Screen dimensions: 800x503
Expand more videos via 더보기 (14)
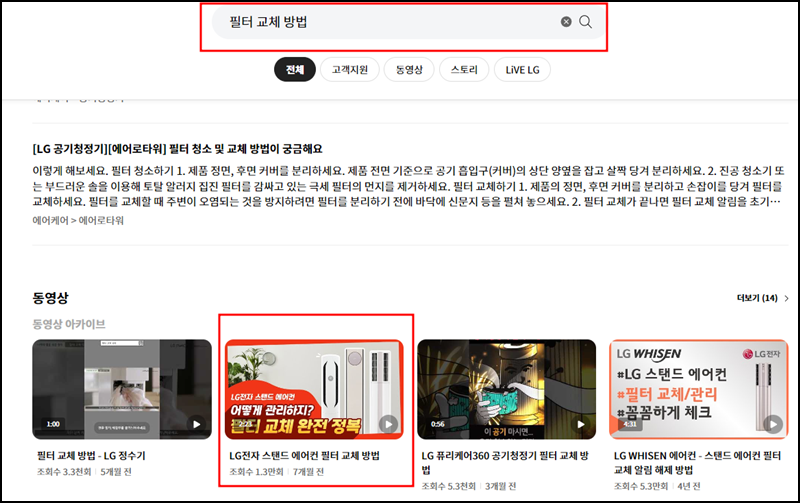[757, 298]
